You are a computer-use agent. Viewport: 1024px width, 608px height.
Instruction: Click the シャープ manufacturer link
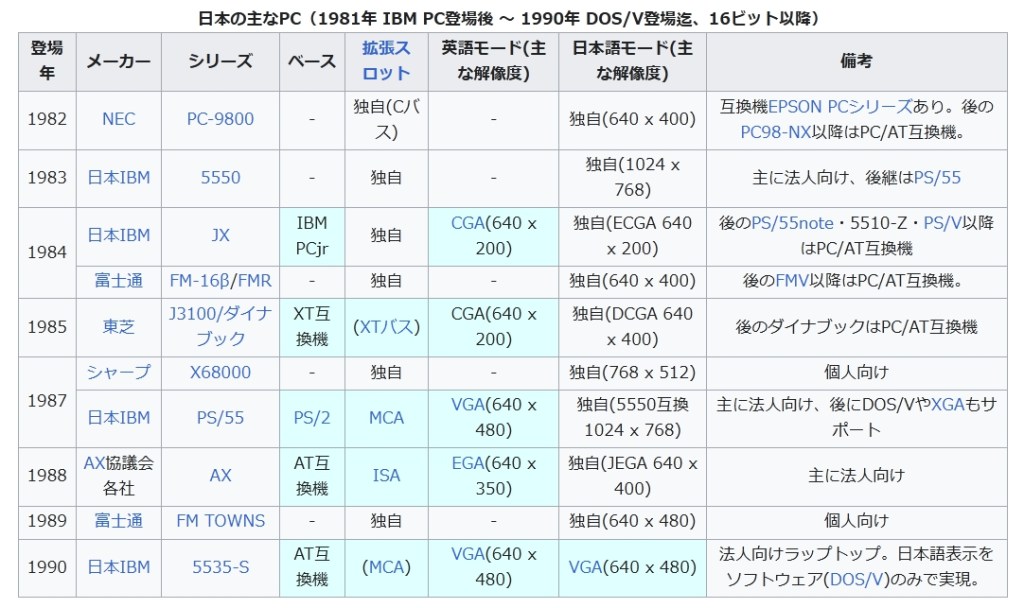click(118, 372)
